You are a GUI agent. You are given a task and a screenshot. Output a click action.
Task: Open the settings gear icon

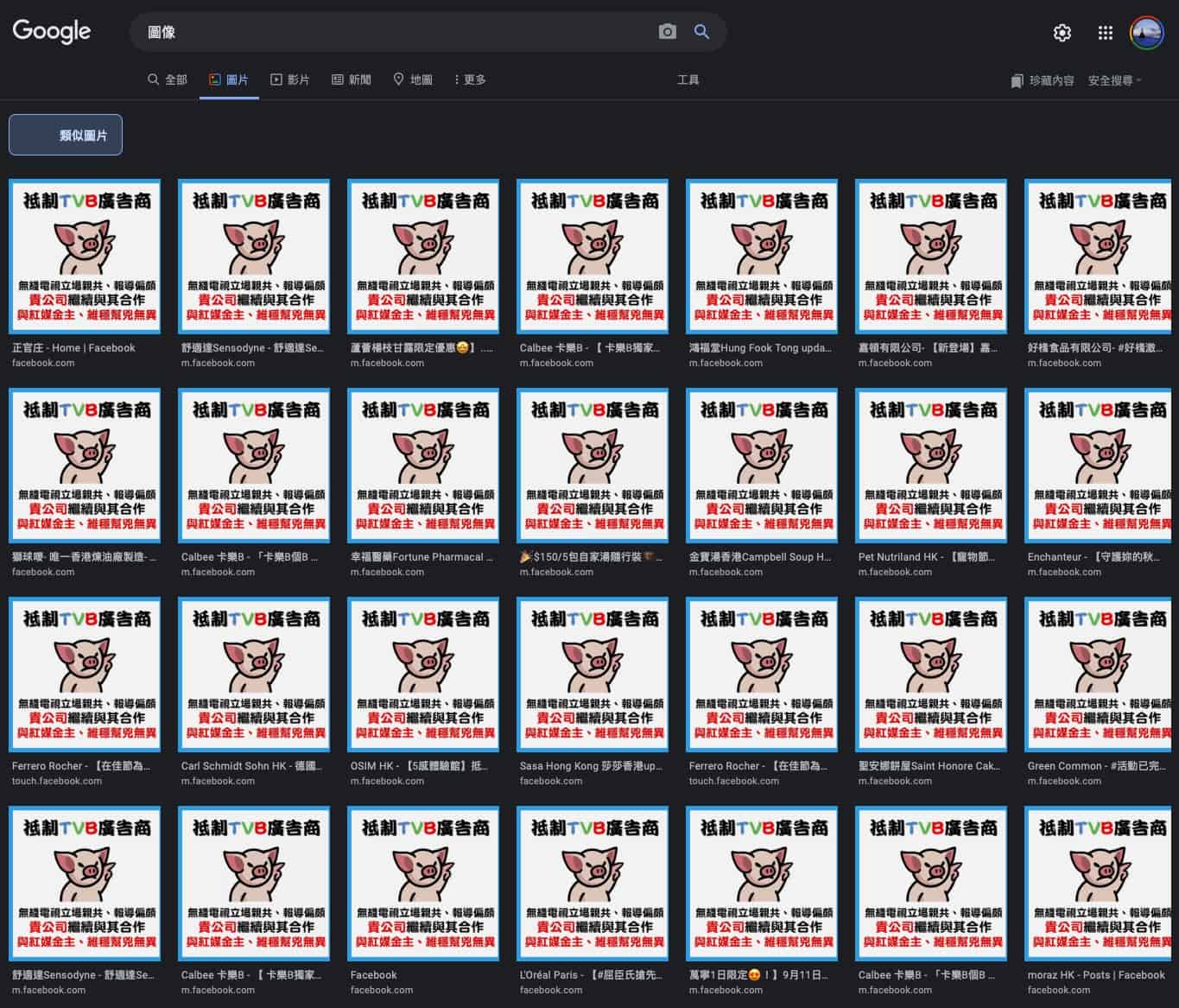[x=1062, y=33]
